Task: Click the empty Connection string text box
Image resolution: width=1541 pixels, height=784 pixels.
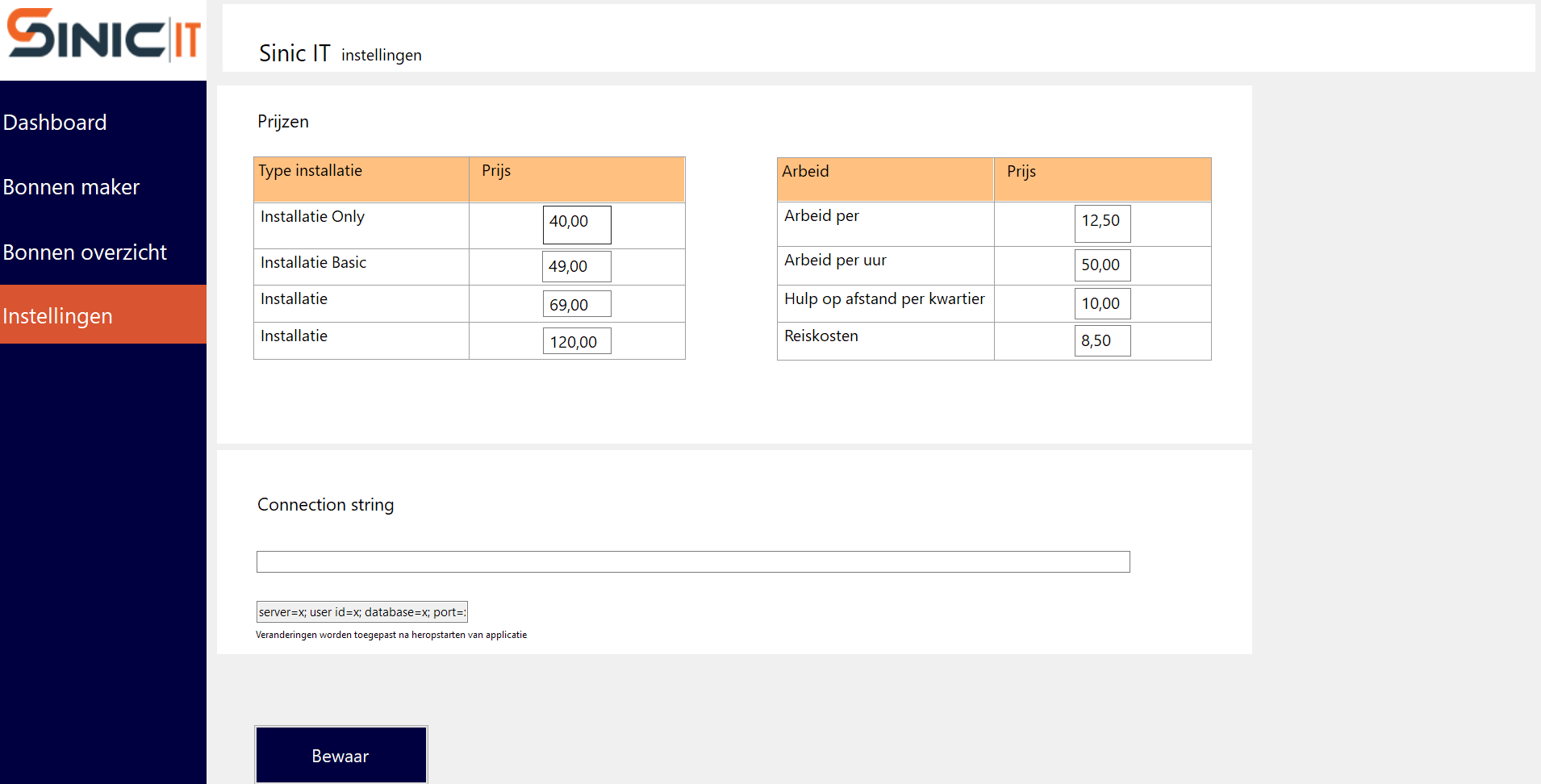Action: tap(692, 561)
